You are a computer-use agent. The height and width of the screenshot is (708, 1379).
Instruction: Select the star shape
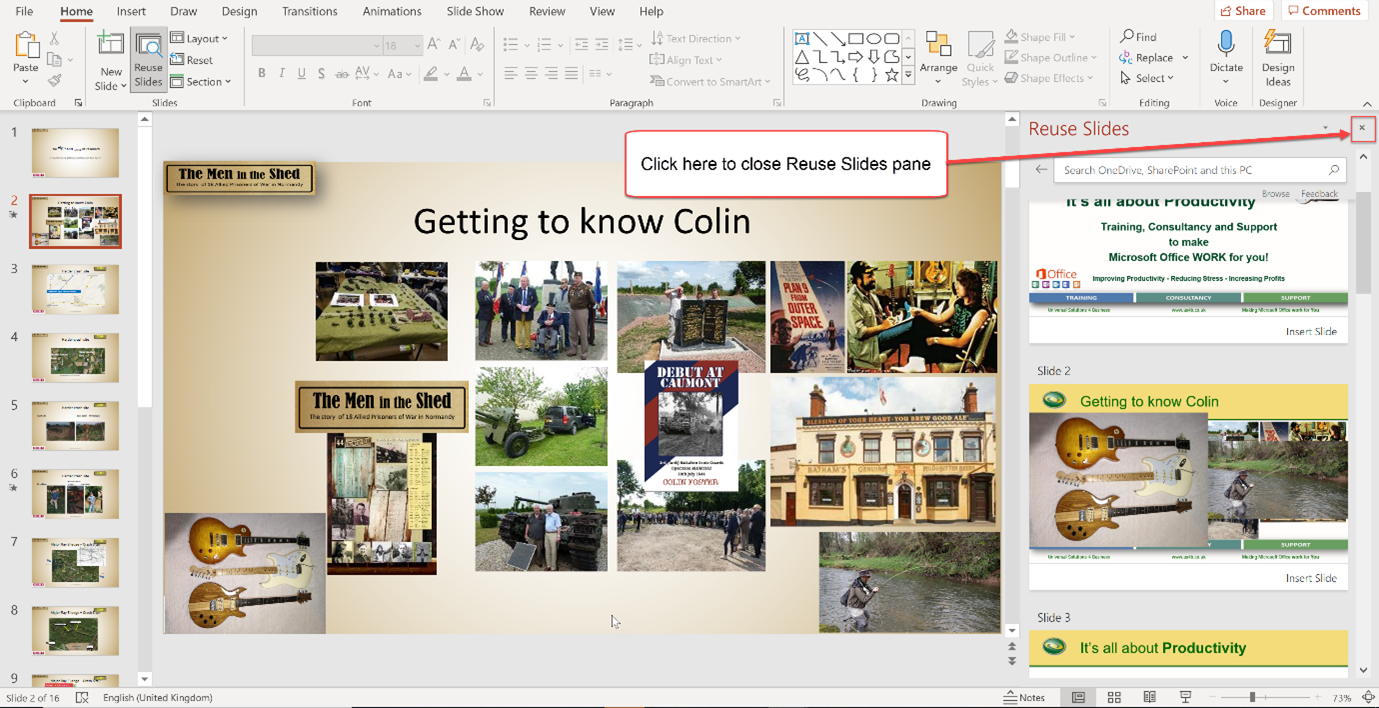891,75
